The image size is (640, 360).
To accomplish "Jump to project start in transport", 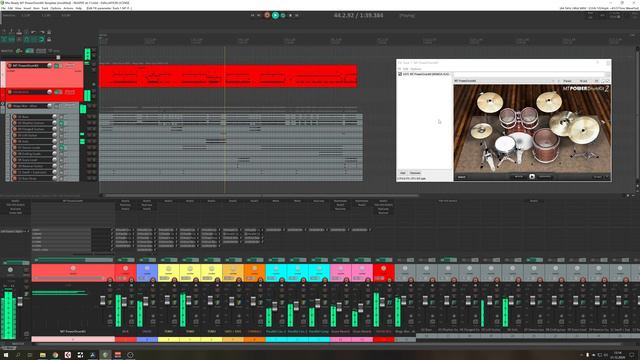I will pos(252,15).
